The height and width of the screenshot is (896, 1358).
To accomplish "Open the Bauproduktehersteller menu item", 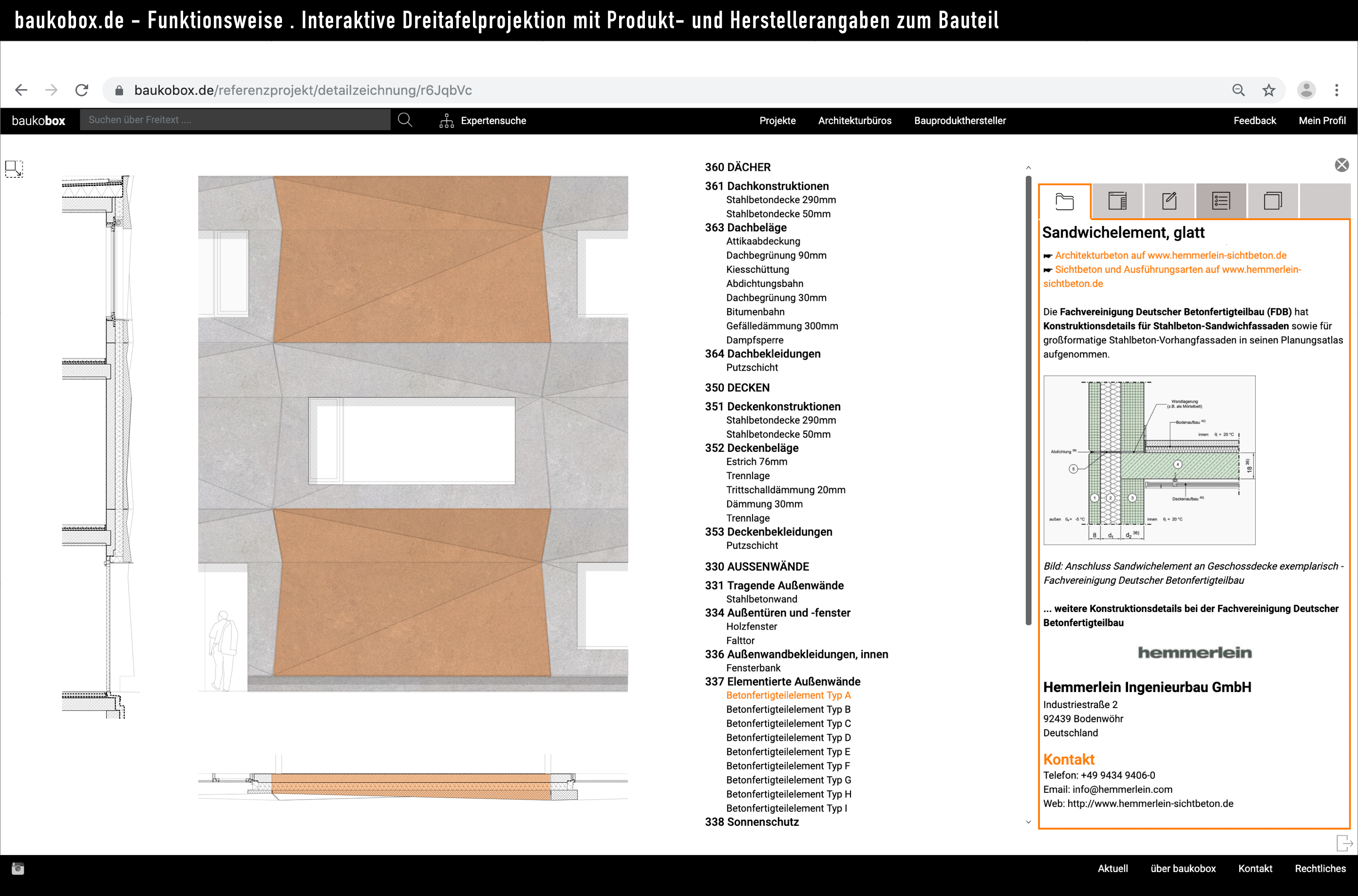I will pos(960,121).
